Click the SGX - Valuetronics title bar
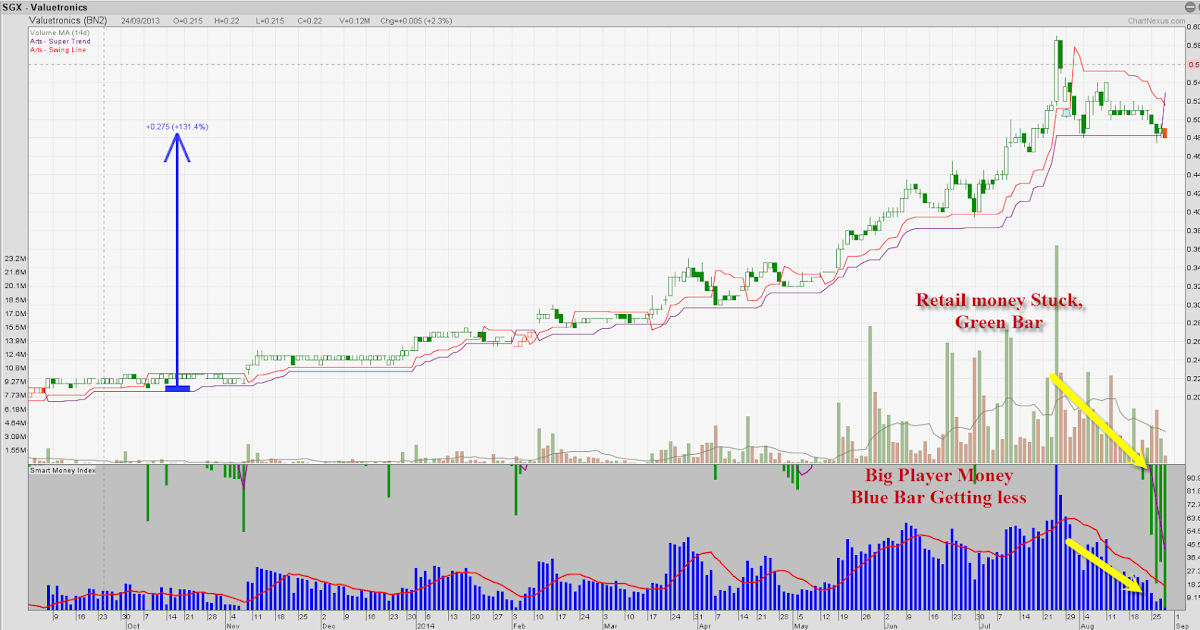Image resolution: width=1200 pixels, height=630 pixels. click(x=45, y=7)
